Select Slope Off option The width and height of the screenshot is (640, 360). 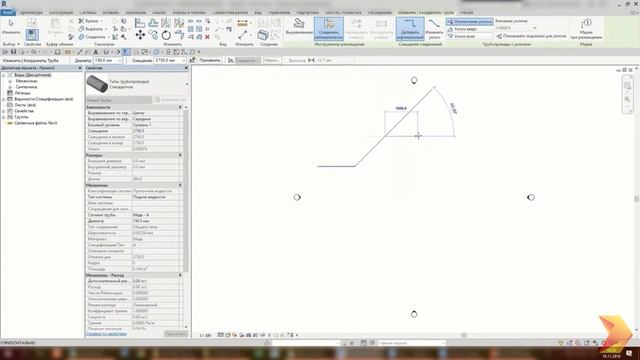click(469, 22)
